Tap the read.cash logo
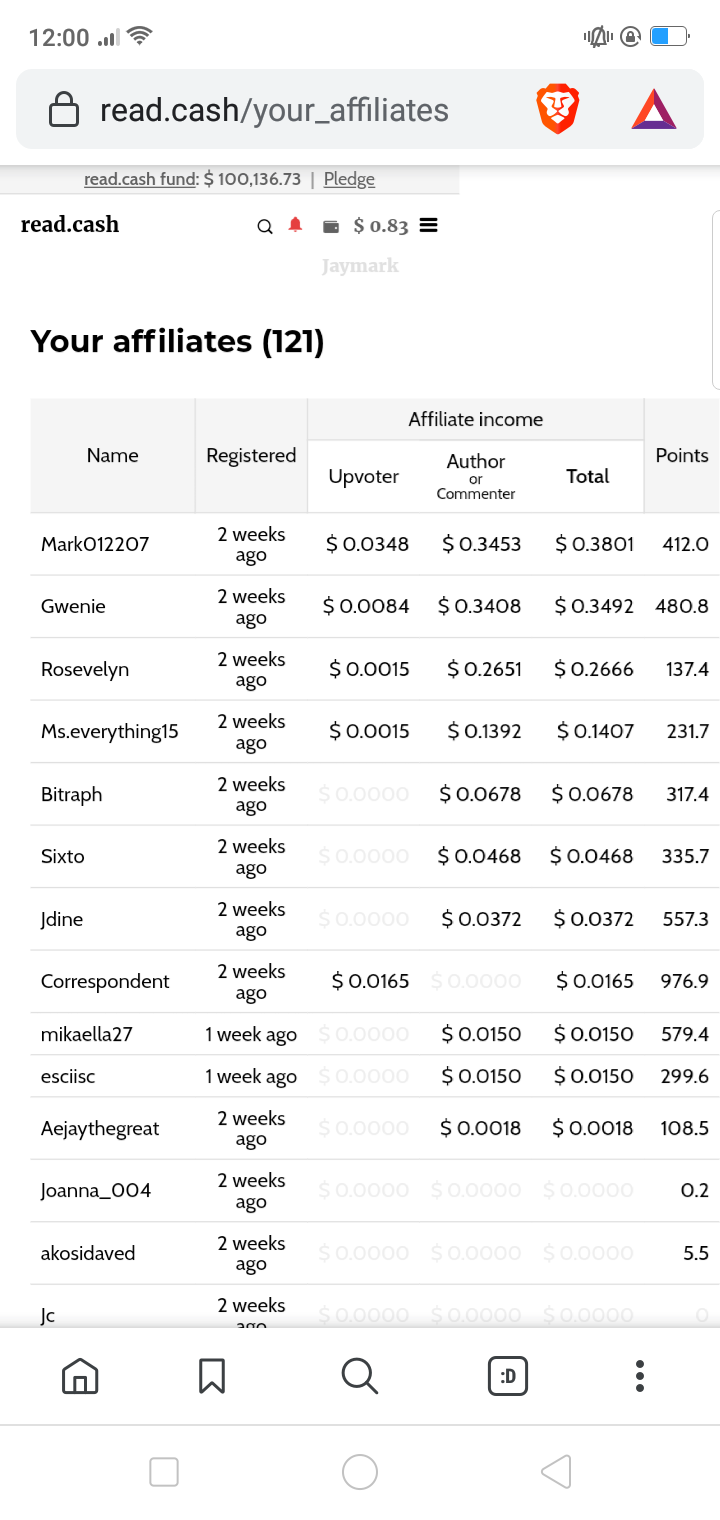 click(70, 225)
